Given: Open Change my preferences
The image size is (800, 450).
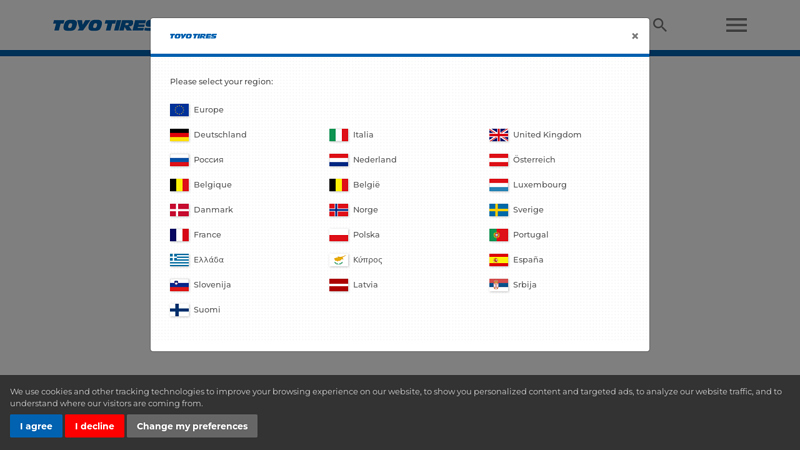Looking at the screenshot, I should click(x=192, y=426).
